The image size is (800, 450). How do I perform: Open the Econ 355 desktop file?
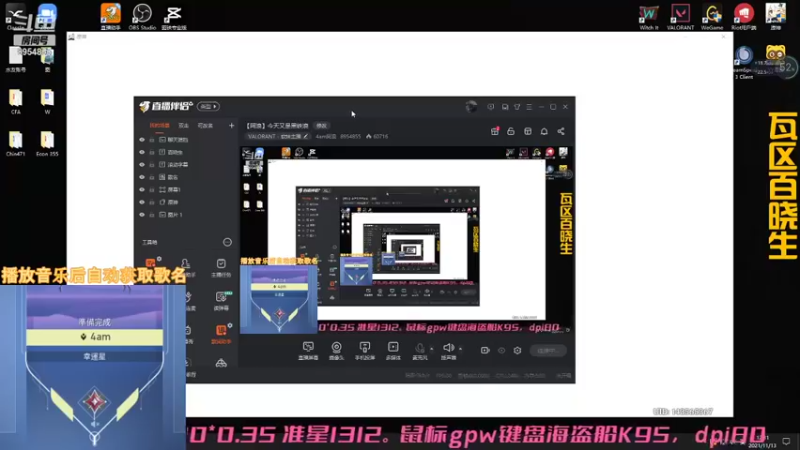pos(47,143)
